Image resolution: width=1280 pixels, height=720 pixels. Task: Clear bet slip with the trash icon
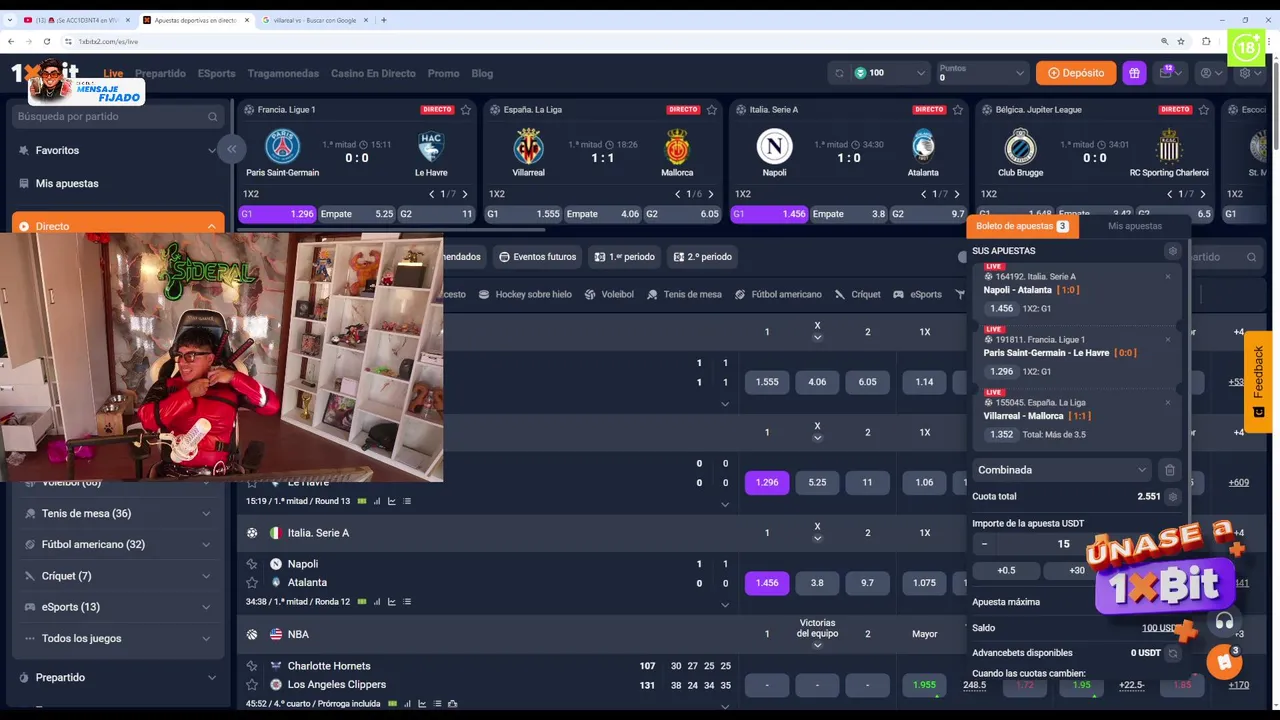pyautogui.click(x=1170, y=470)
